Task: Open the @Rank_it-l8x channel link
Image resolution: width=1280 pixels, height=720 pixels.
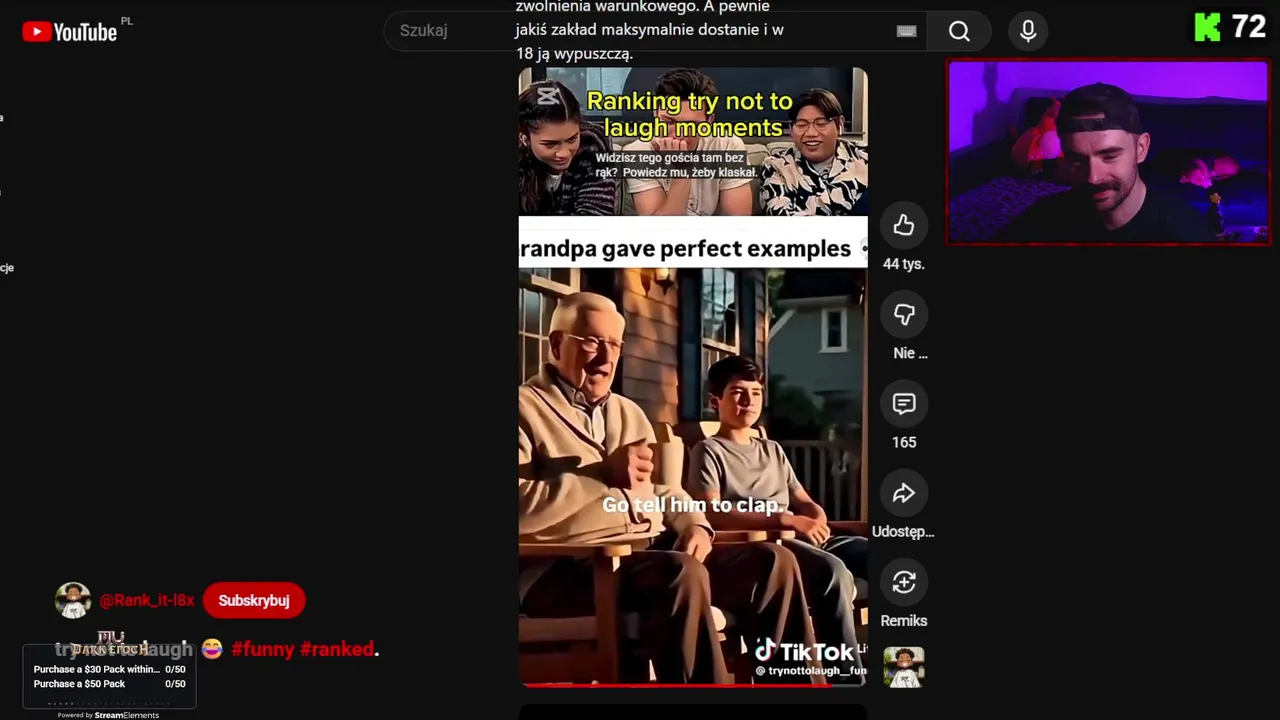Action: 147,600
